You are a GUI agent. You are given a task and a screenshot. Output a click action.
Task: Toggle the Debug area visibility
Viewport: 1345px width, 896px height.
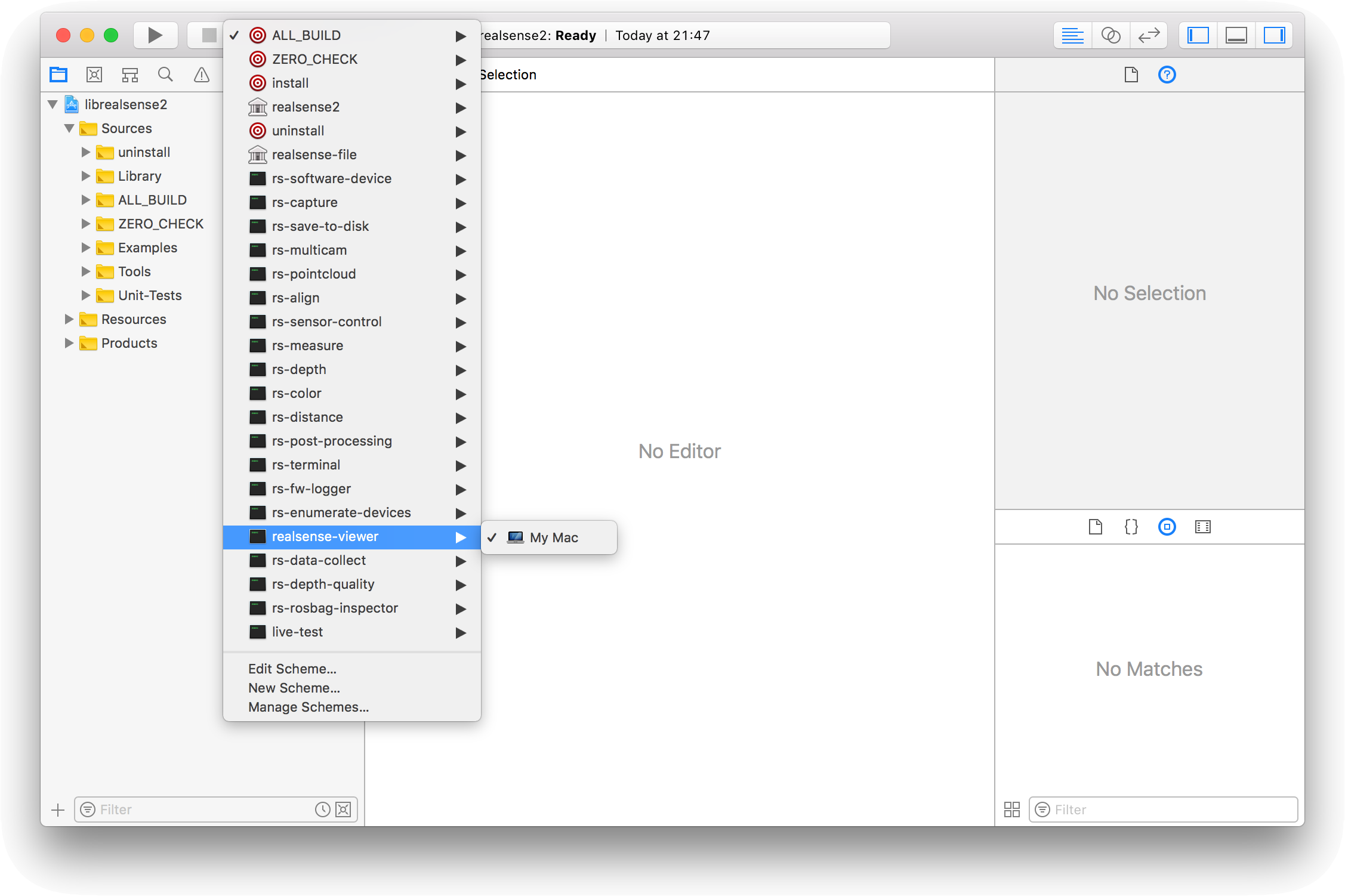[1236, 35]
